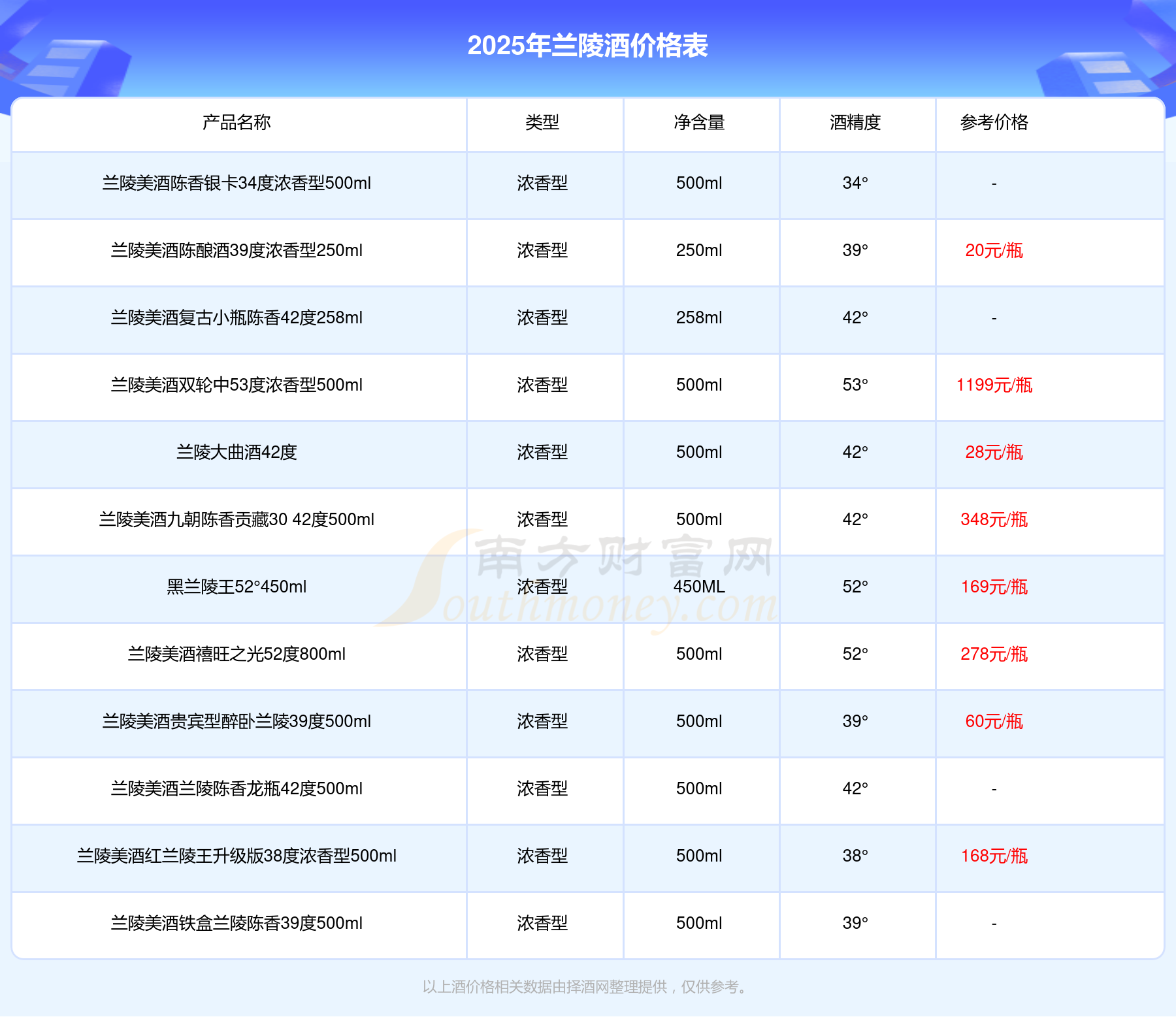Image resolution: width=1176 pixels, height=1019 pixels.
Task: Click the 1199元/瓶 price
Action: pos(994,385)
